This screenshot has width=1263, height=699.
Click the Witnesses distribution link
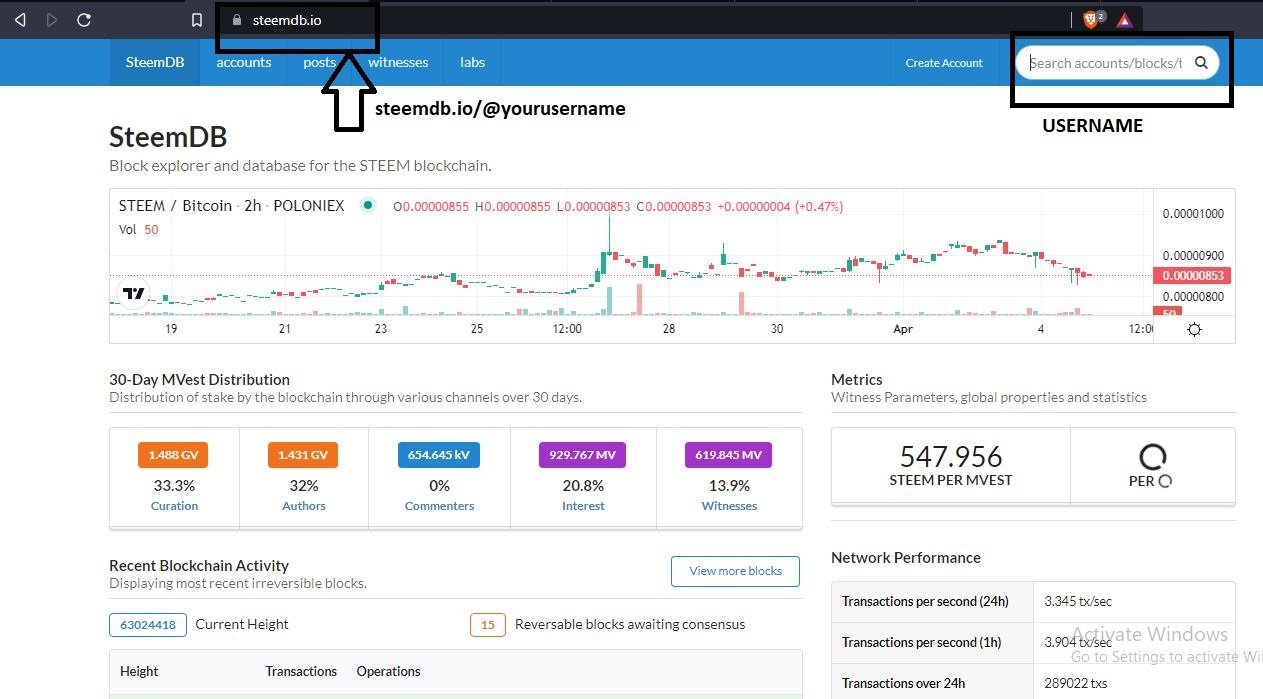point(729,506)
